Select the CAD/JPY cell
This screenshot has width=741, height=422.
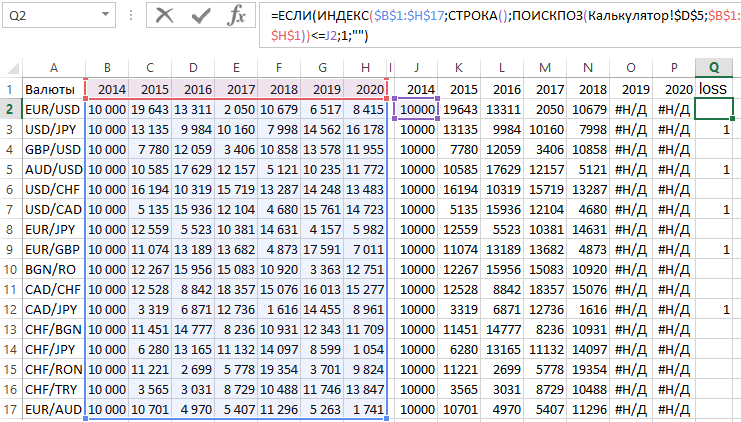[54, 310]
